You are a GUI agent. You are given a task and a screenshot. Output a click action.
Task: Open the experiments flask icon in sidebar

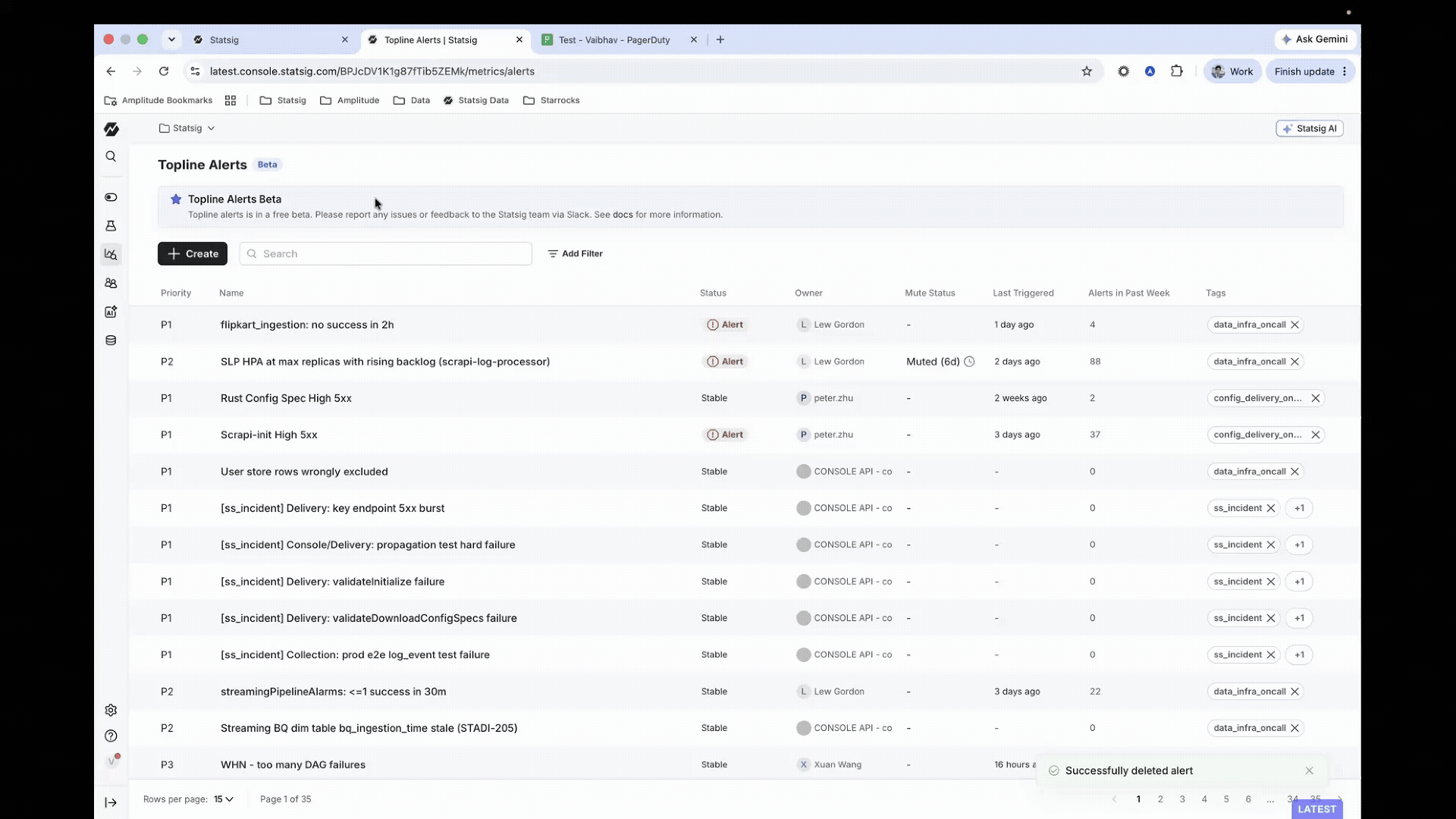point(111,226)
